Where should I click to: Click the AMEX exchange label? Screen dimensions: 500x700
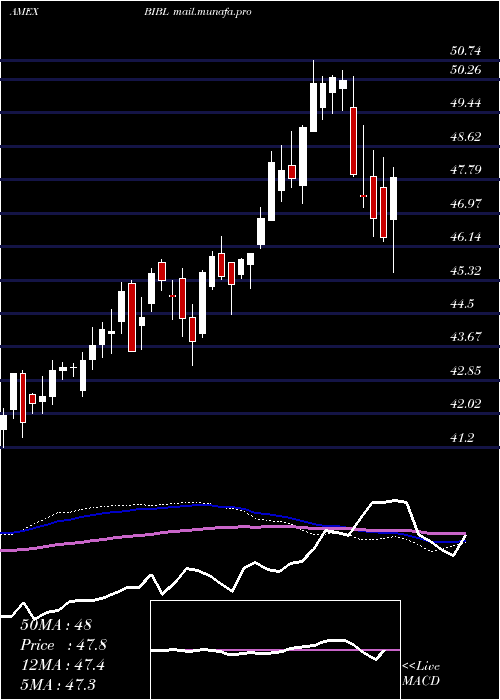point(24,12)
